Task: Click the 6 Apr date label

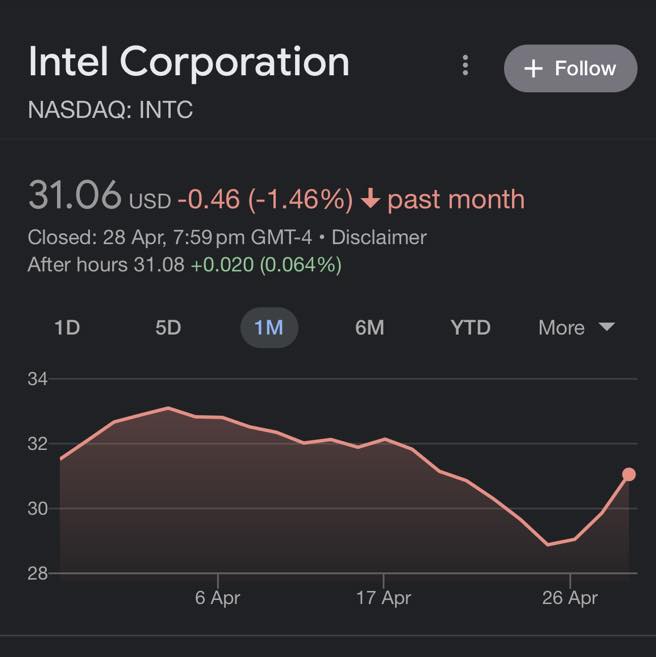Action: point(217,598)
